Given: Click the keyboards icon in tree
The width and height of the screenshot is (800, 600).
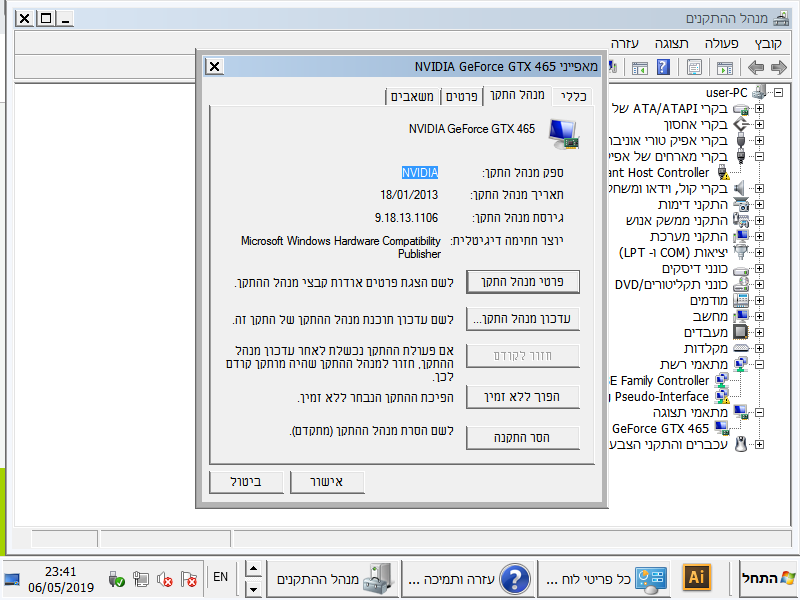Looking at the screenshot, I should tap(741, 348).
